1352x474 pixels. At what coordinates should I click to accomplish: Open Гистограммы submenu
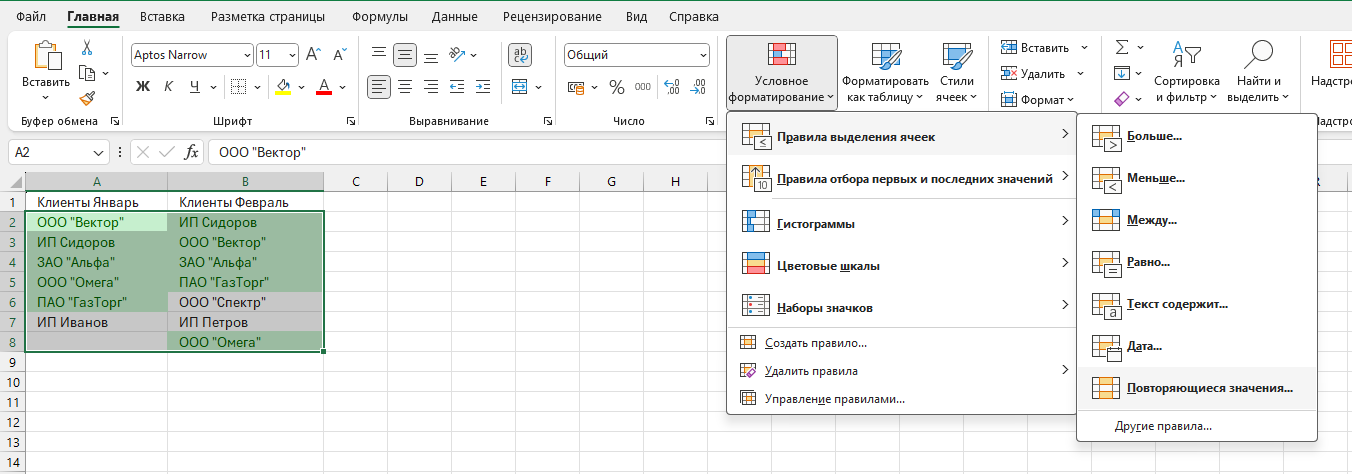903,223
